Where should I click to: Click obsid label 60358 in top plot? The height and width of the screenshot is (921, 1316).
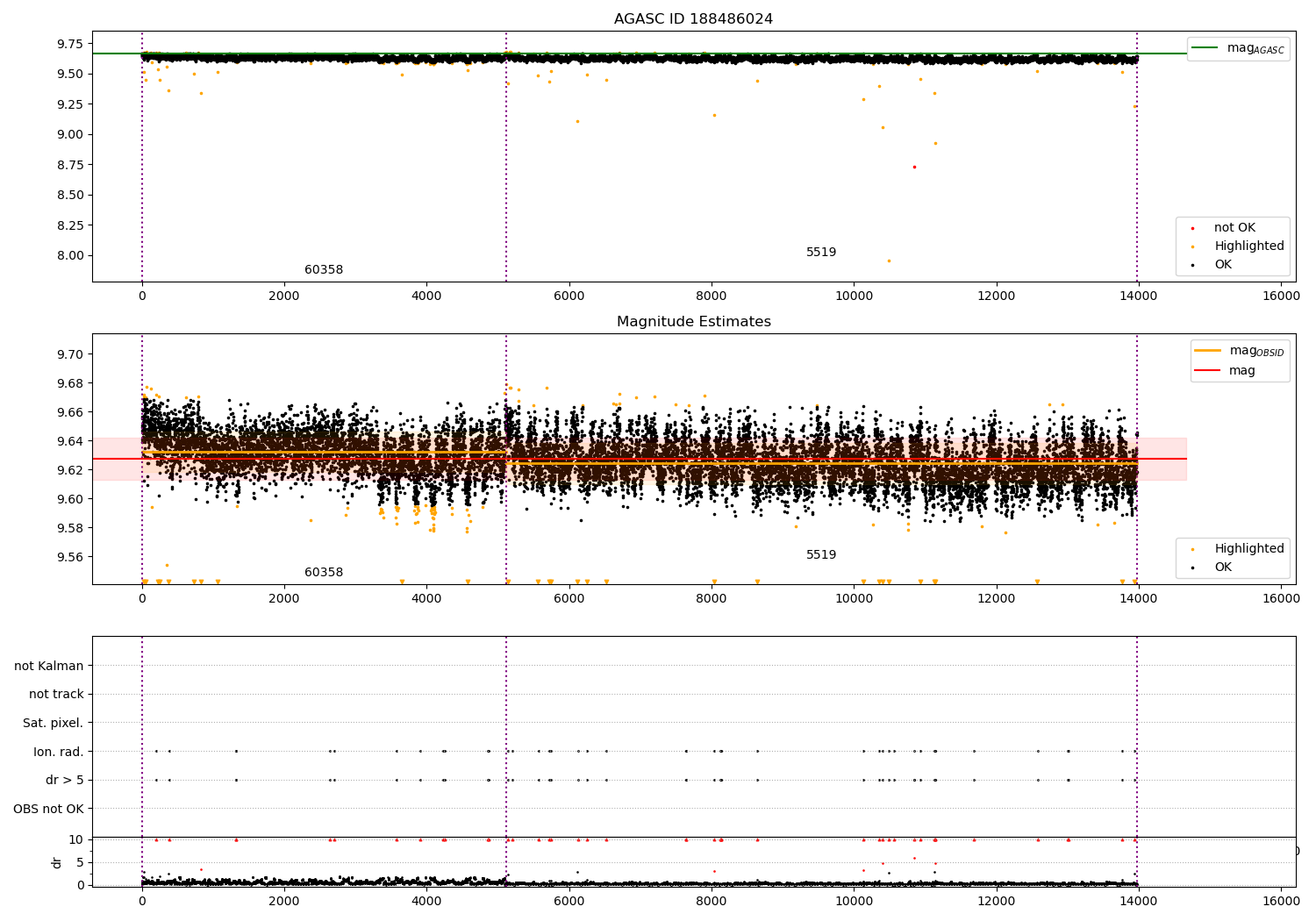tap(324, 270)
